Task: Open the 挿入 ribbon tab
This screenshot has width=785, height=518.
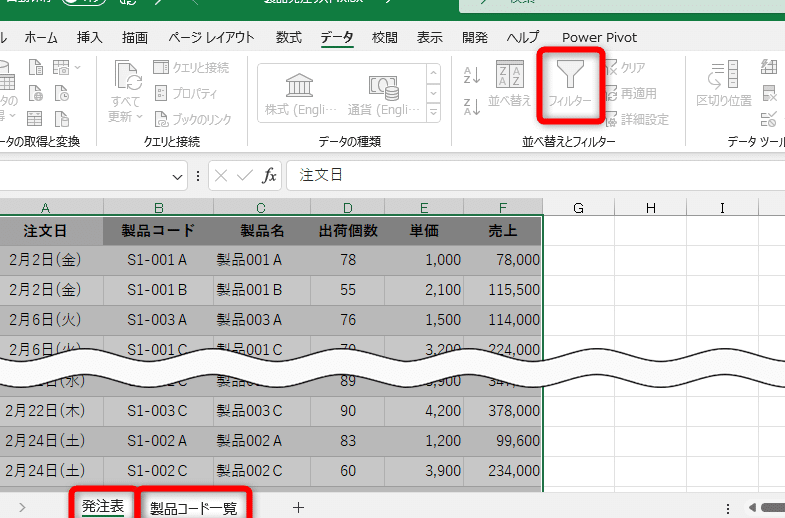Action: click(90, 37)
